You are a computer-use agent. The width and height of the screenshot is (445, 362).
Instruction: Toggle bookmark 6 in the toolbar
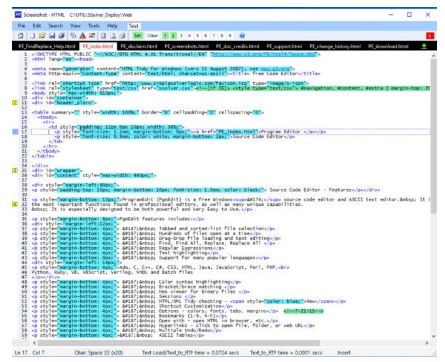pos(206,36)
